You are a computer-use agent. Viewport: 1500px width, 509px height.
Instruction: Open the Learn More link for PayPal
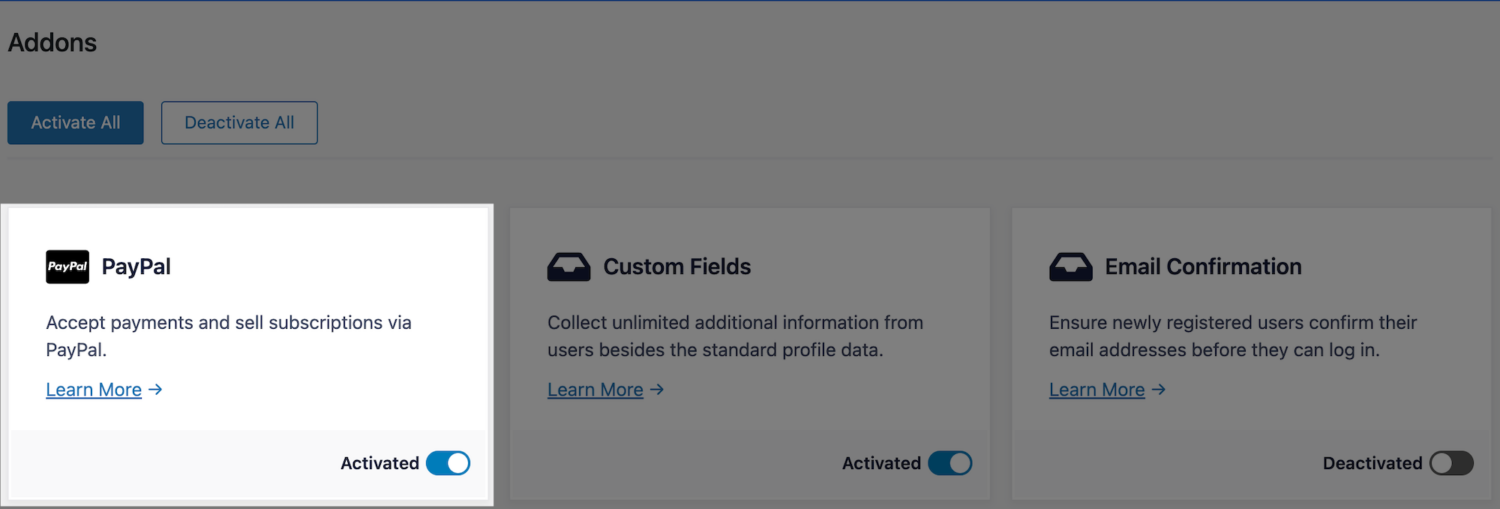(94, 390)
